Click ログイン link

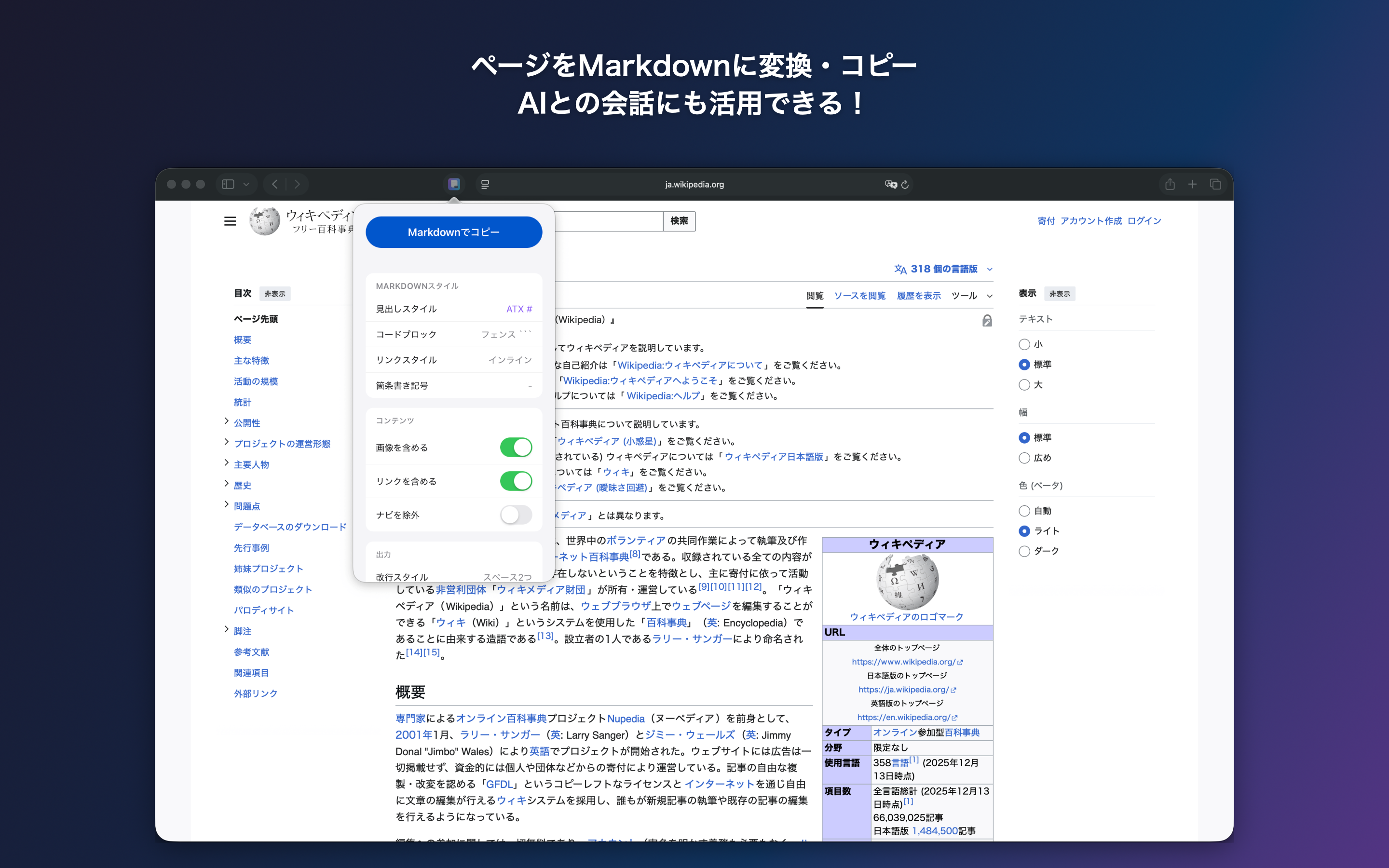click(1144, 221)
